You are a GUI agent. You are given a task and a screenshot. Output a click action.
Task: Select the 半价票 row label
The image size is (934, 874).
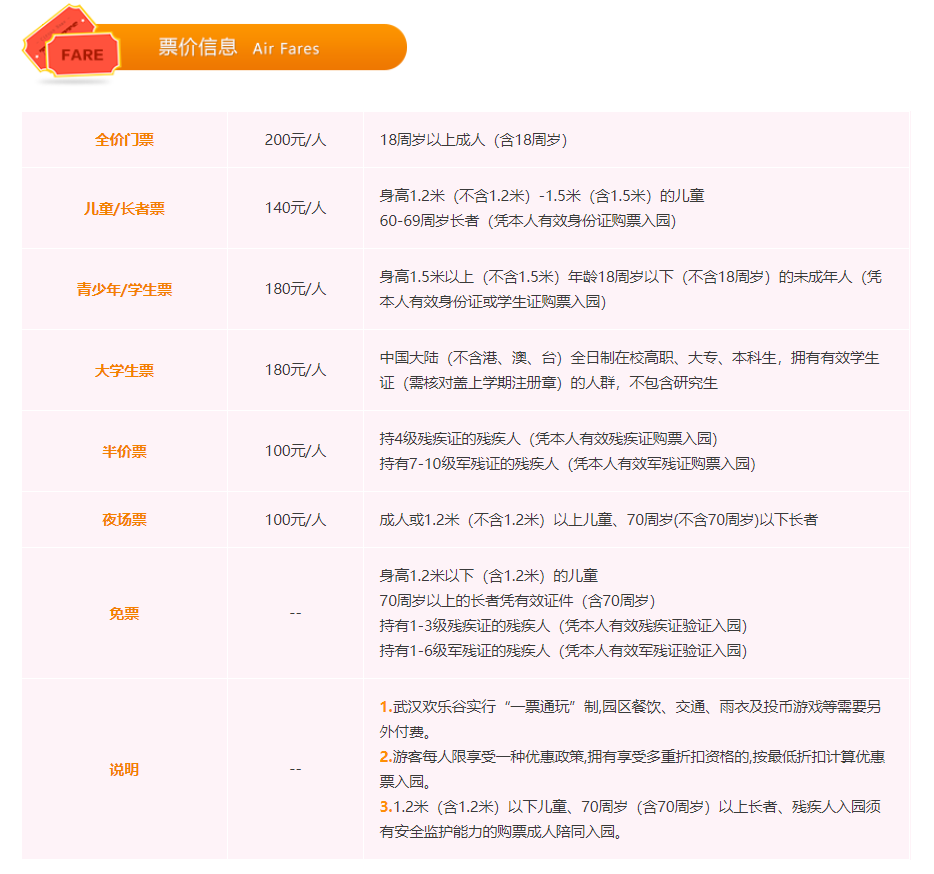[124, 452]
